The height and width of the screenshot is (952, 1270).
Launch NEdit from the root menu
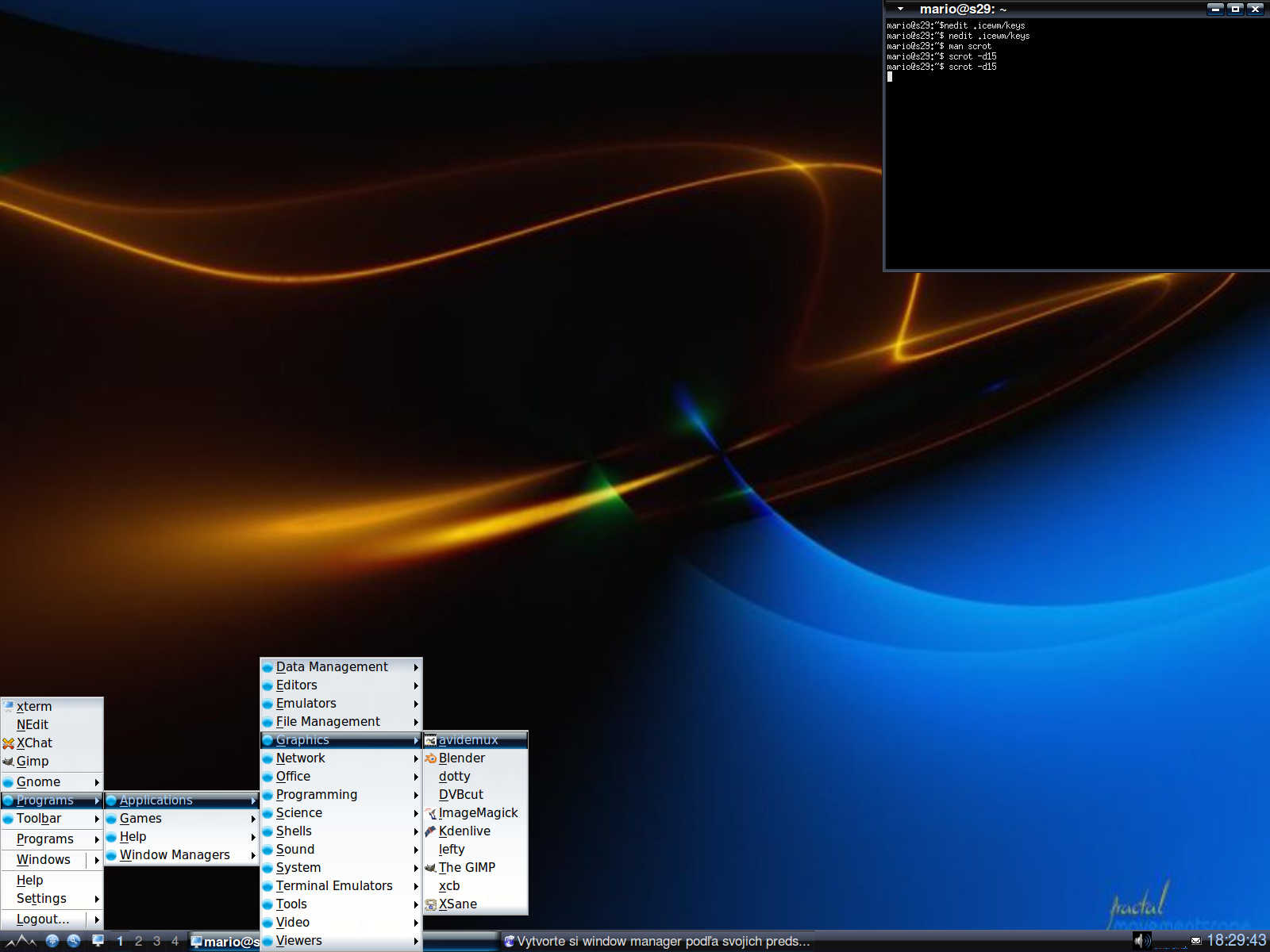point(52,724)
